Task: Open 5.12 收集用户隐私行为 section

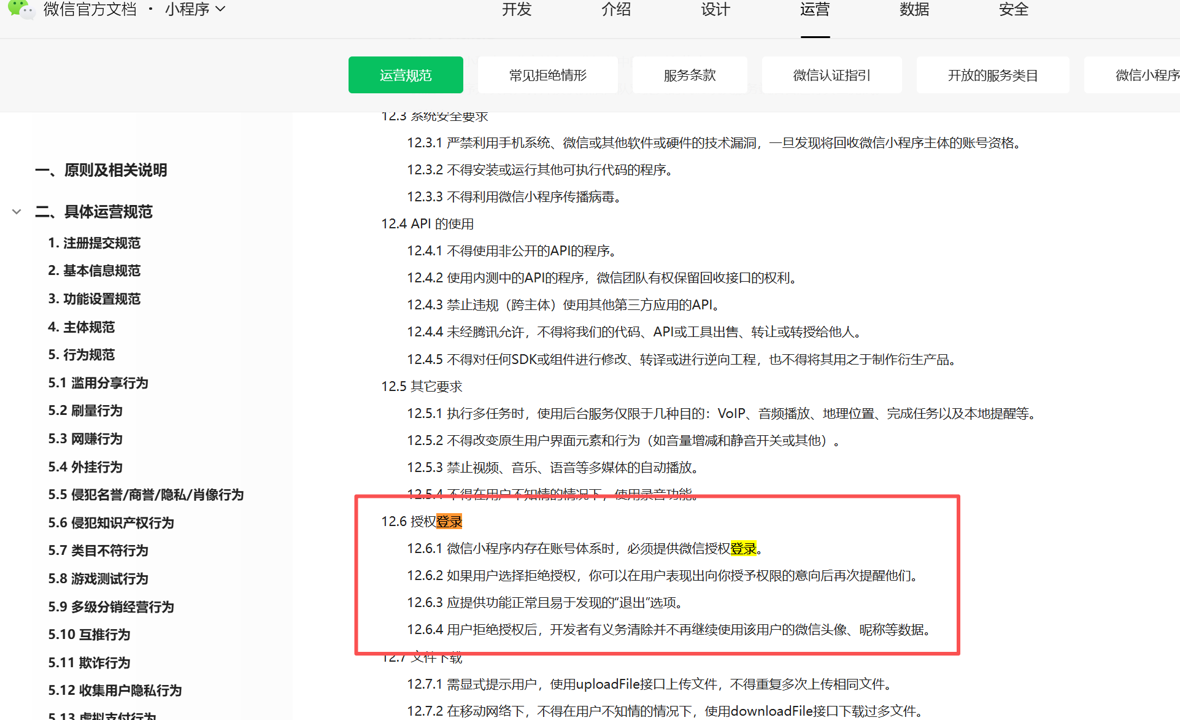Action: [x=114, y=691]
